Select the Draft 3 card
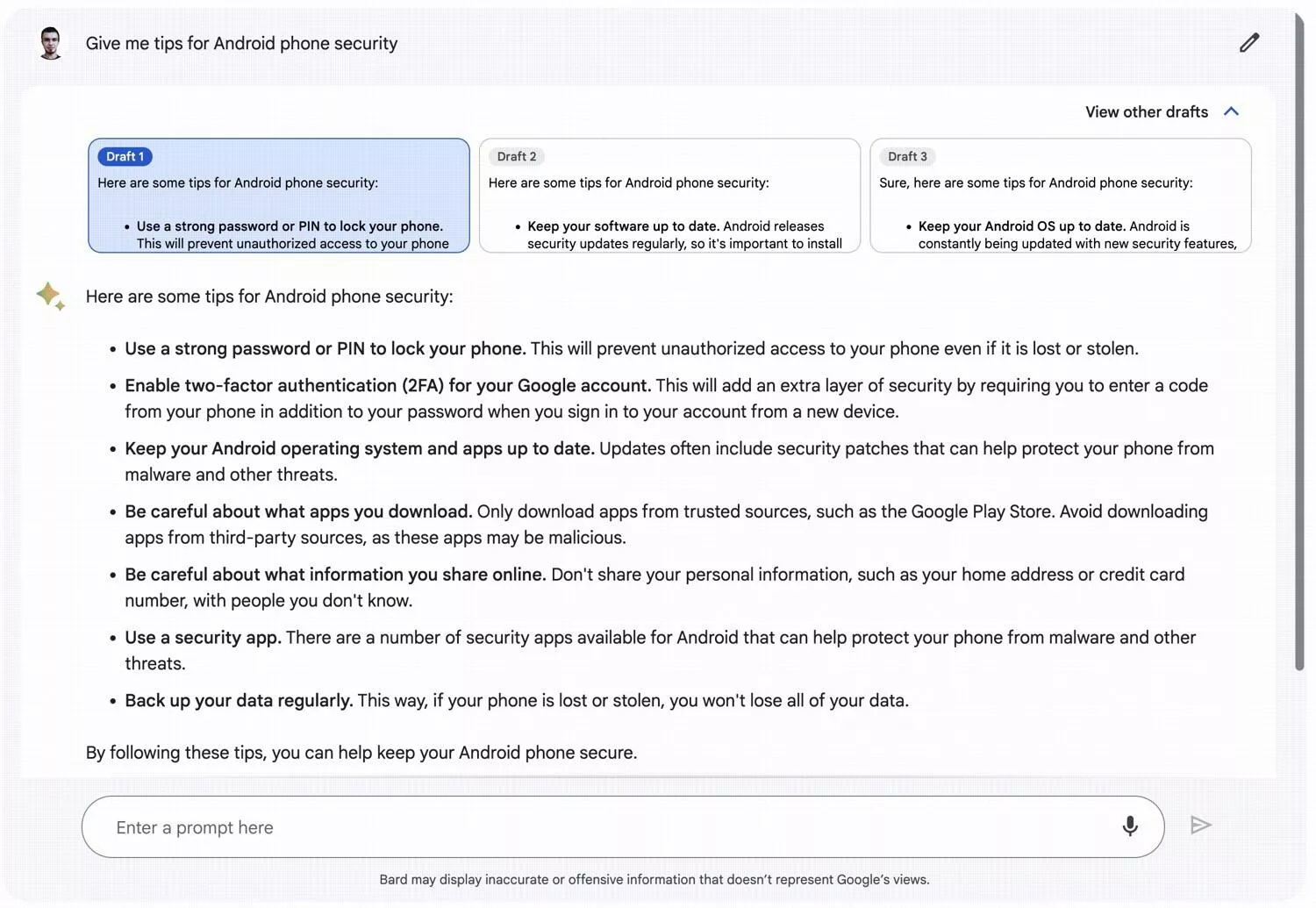The width and height of the screenshot is (1316, 908). (x=1061, y=195)
